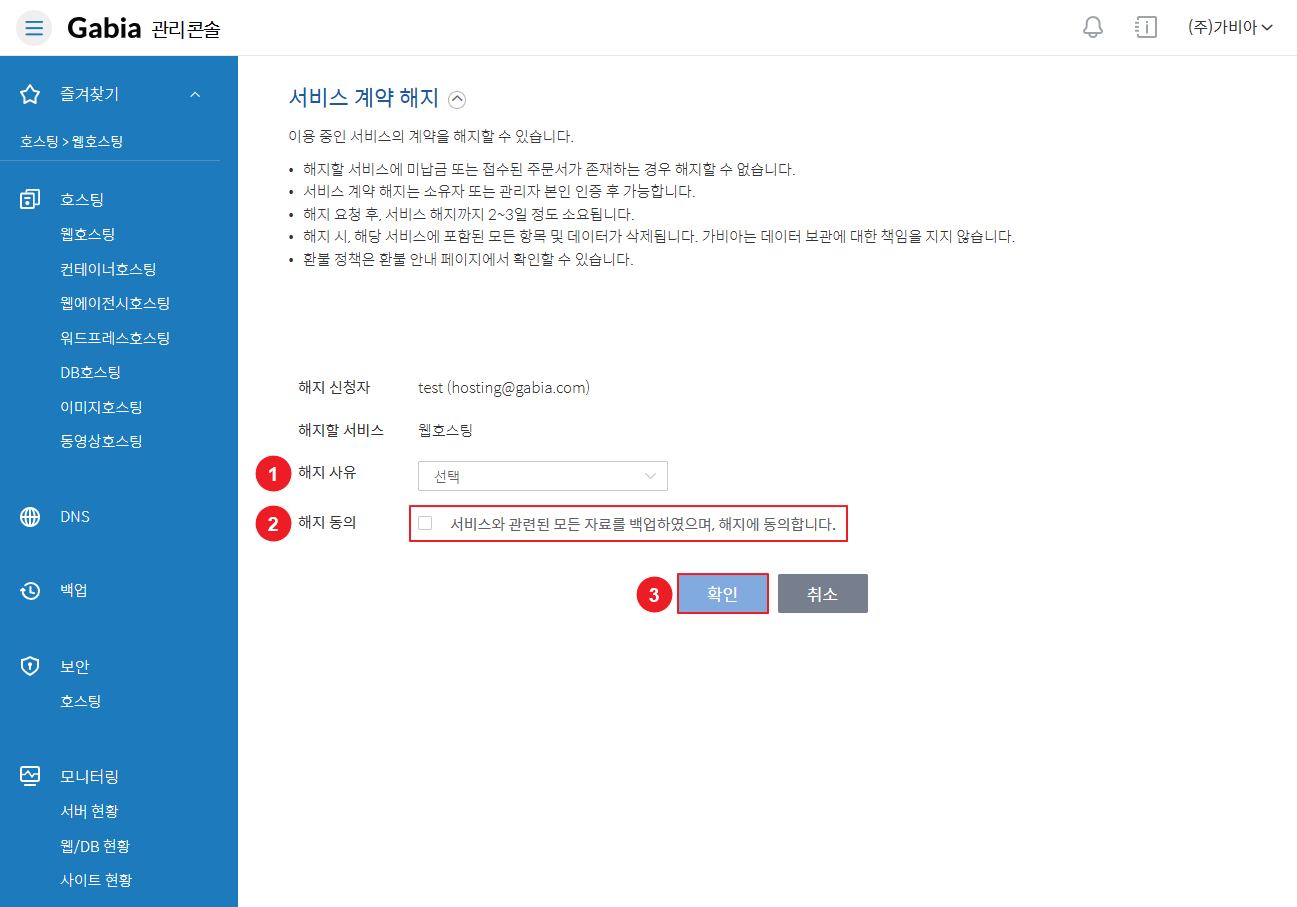Open the 해지 사유 reason dropdown

542,476
